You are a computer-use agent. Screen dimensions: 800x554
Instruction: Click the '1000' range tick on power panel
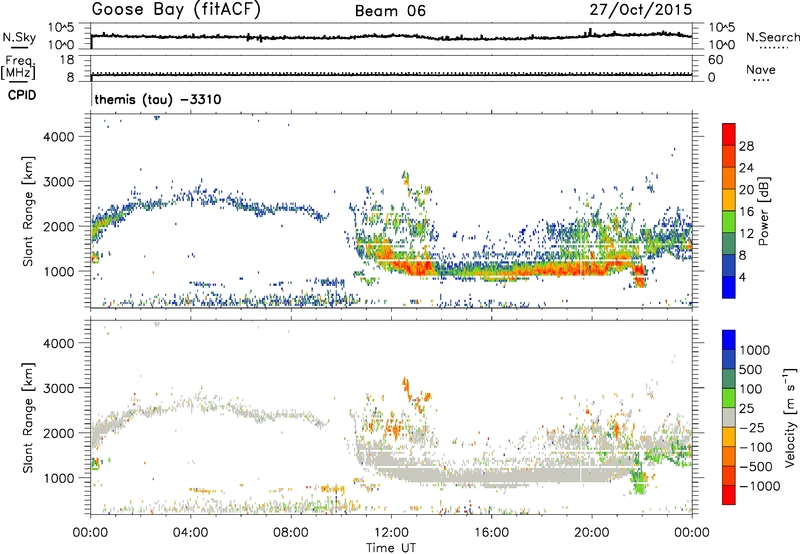tap(59, 271)
